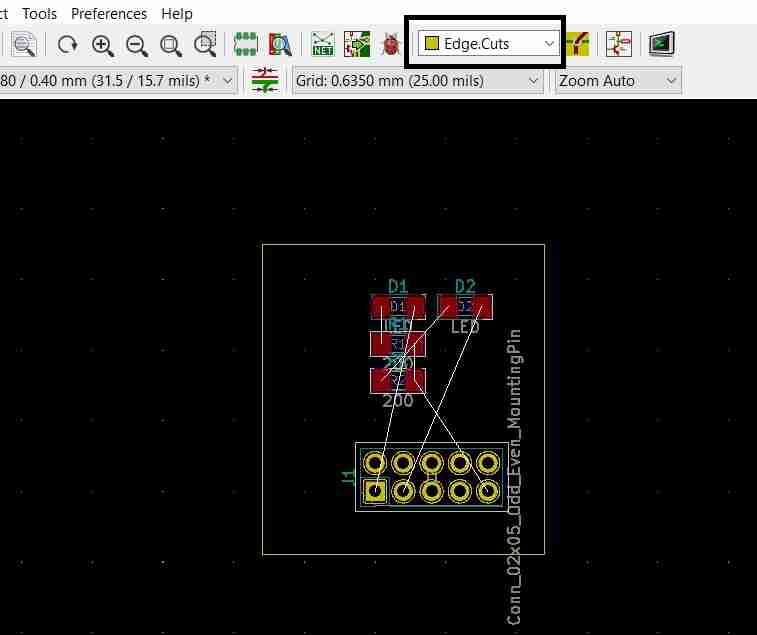The height and width of the screenshot is (635, 757).
Task: Click the routing tree icon beside console
Action: [x=618, y=44]
